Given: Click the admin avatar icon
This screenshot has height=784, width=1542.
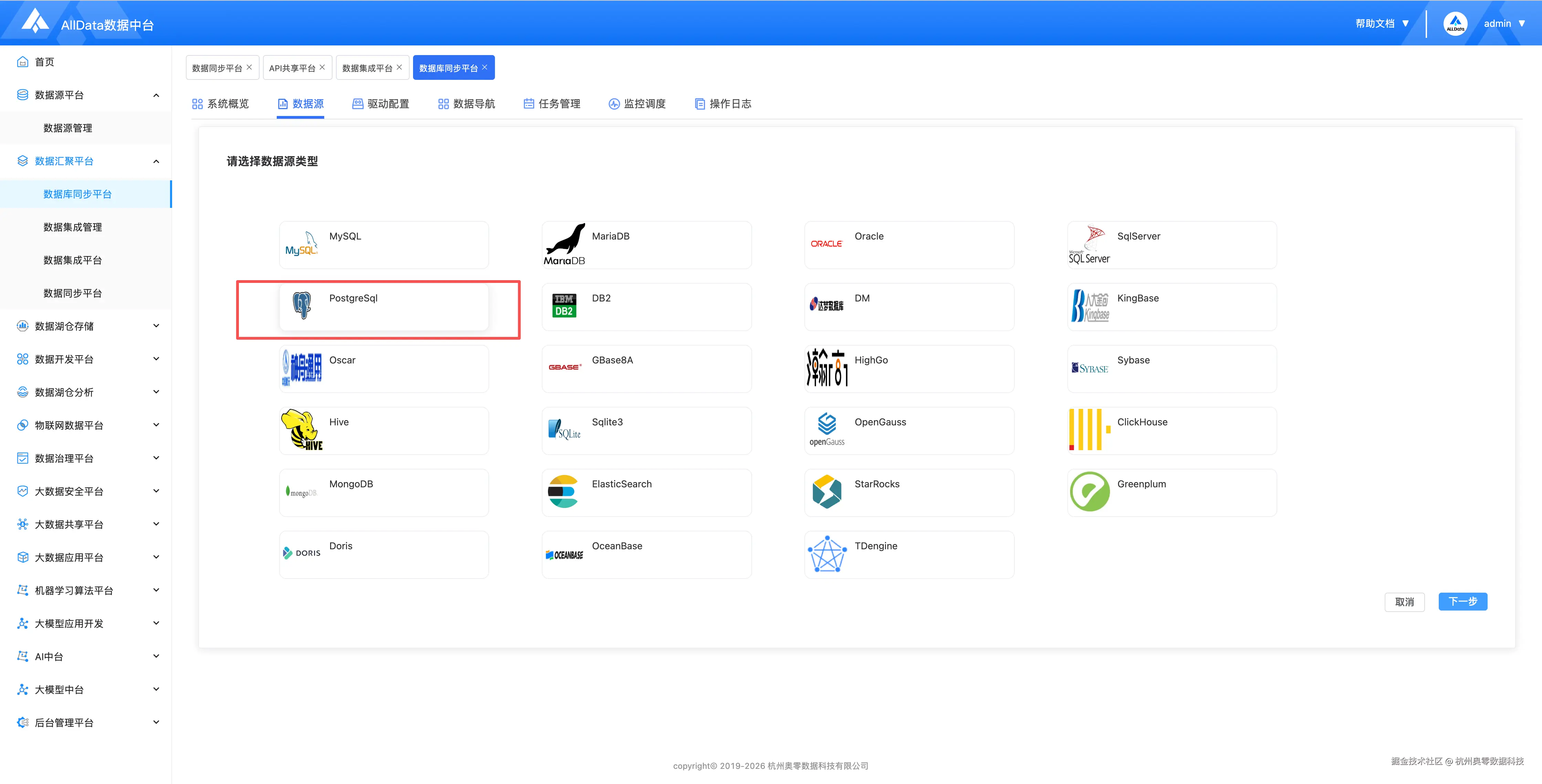Looking at the screenshot, I should 1455,24.
